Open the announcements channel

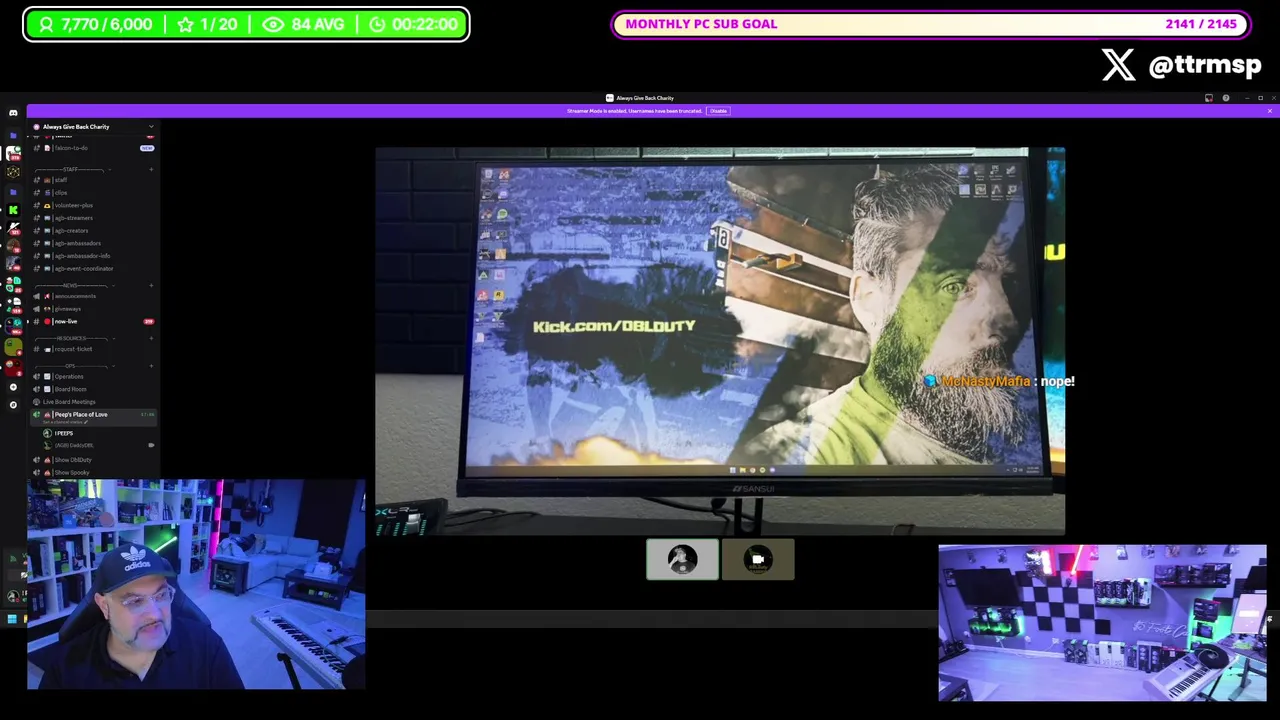(x=93, y=296)
